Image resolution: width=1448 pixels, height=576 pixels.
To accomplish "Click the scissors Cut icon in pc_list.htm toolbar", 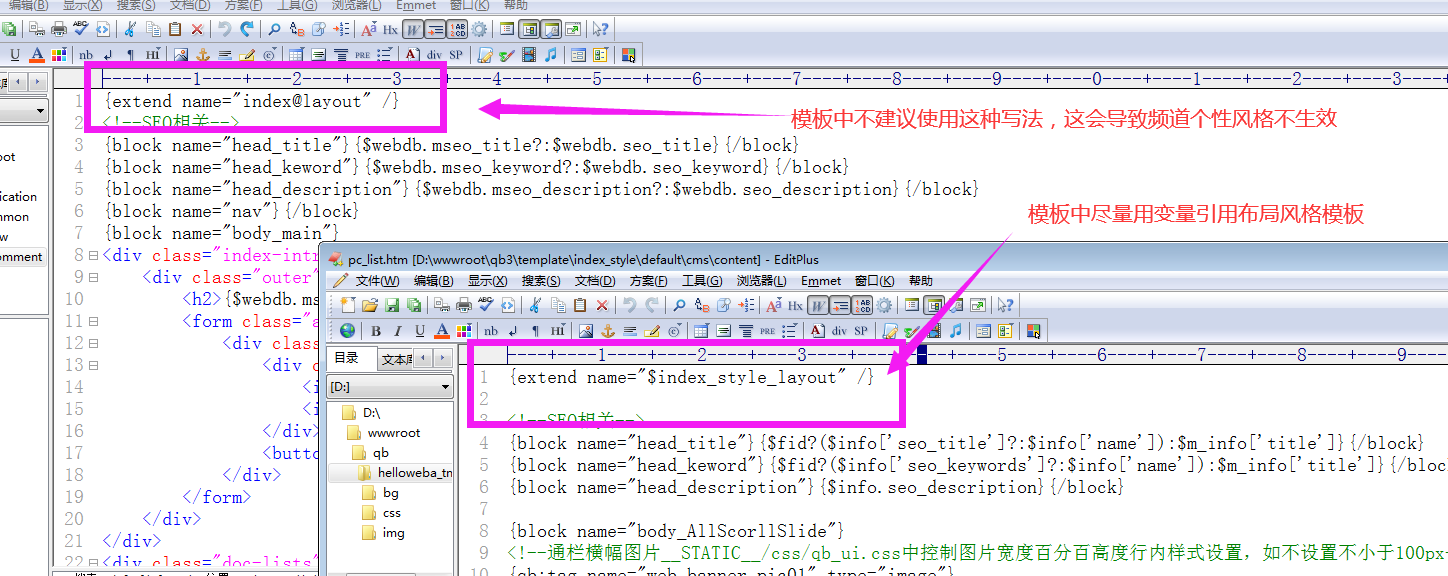I will coord(536,305).
